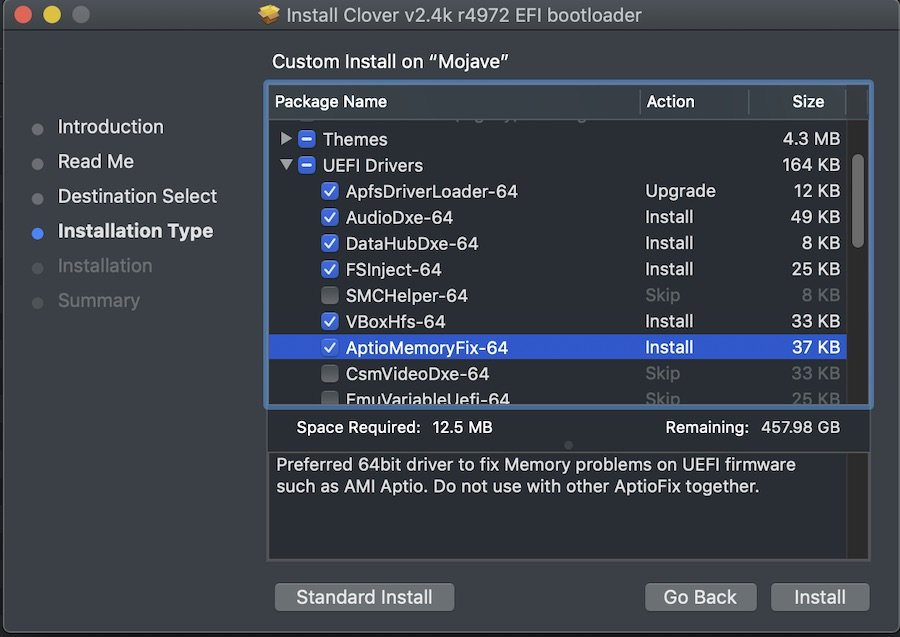This screenshot has width=900, height=637.
Task: Click the UEFI Drivers row label
Action: click(x=373, y=165)
